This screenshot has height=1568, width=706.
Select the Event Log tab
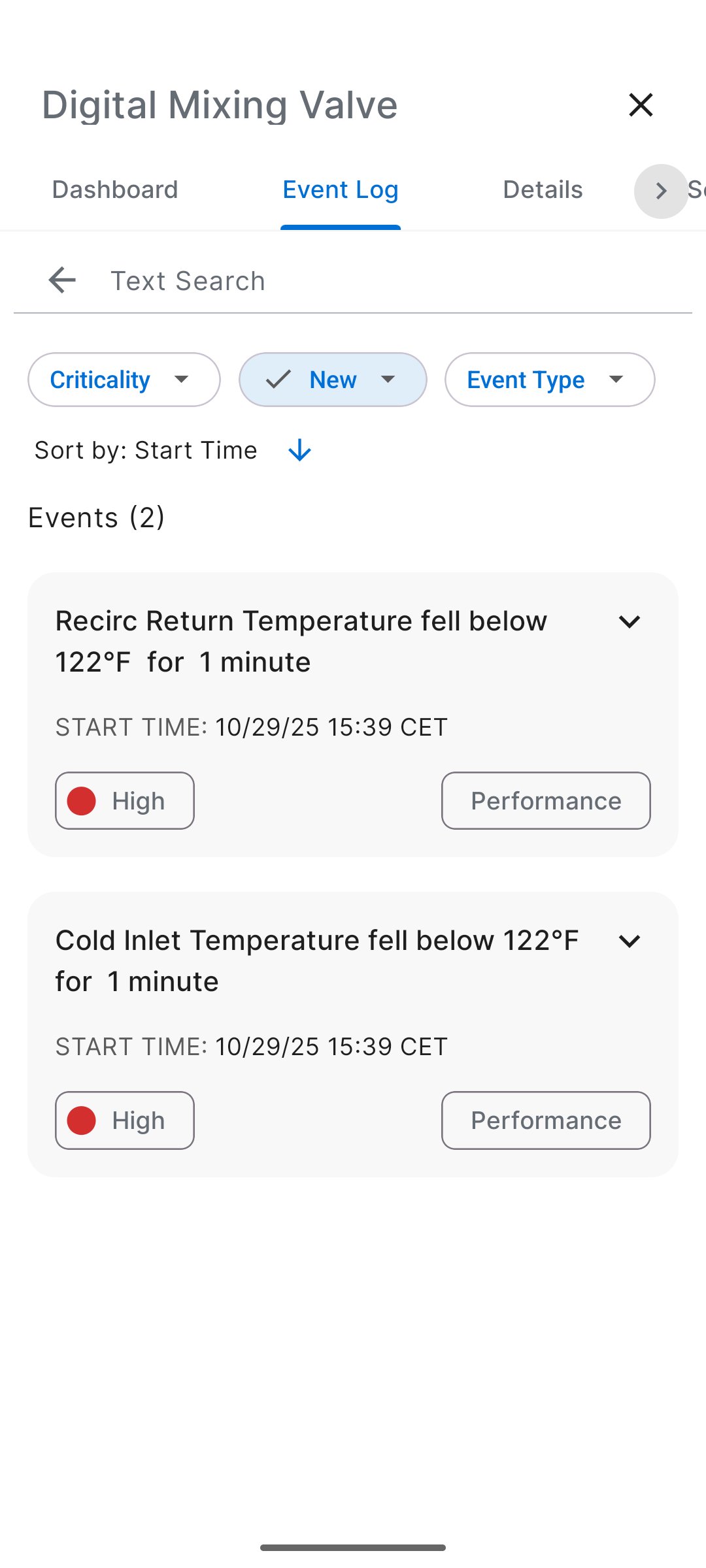341,189
